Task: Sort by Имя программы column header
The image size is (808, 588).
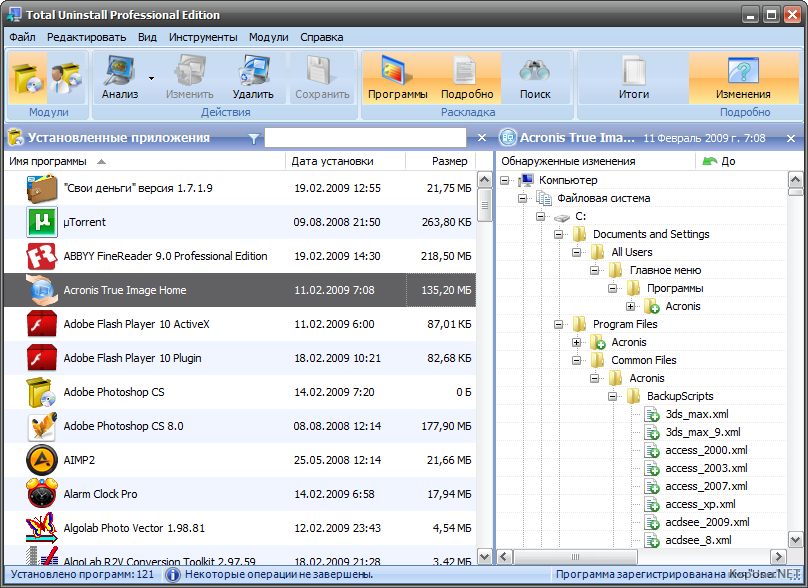Action: click(145, 161)
